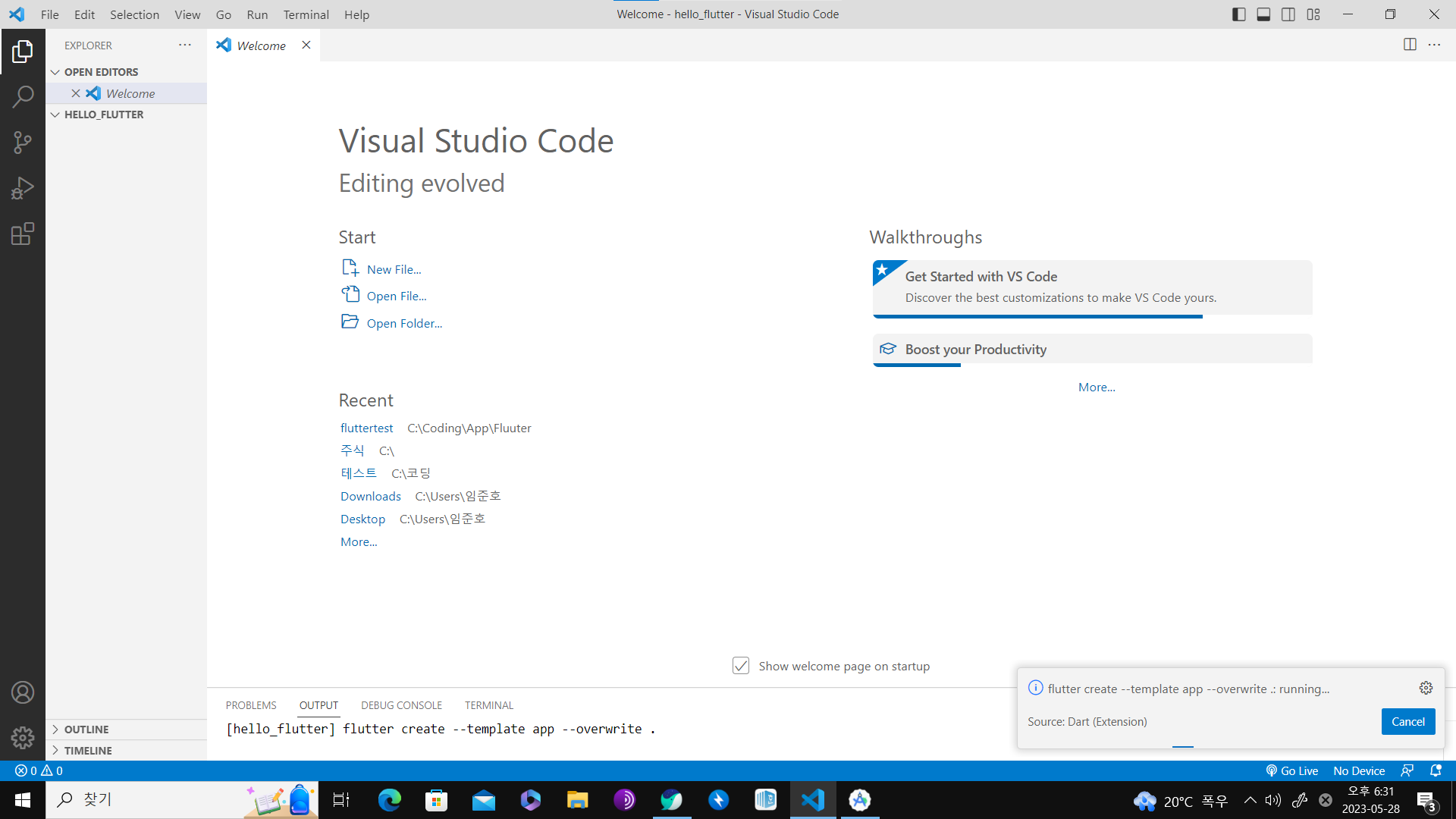Screen dimensions: 1456x819
Task: Click More under Walkthroughs
Action: (x=1097, y=388)
